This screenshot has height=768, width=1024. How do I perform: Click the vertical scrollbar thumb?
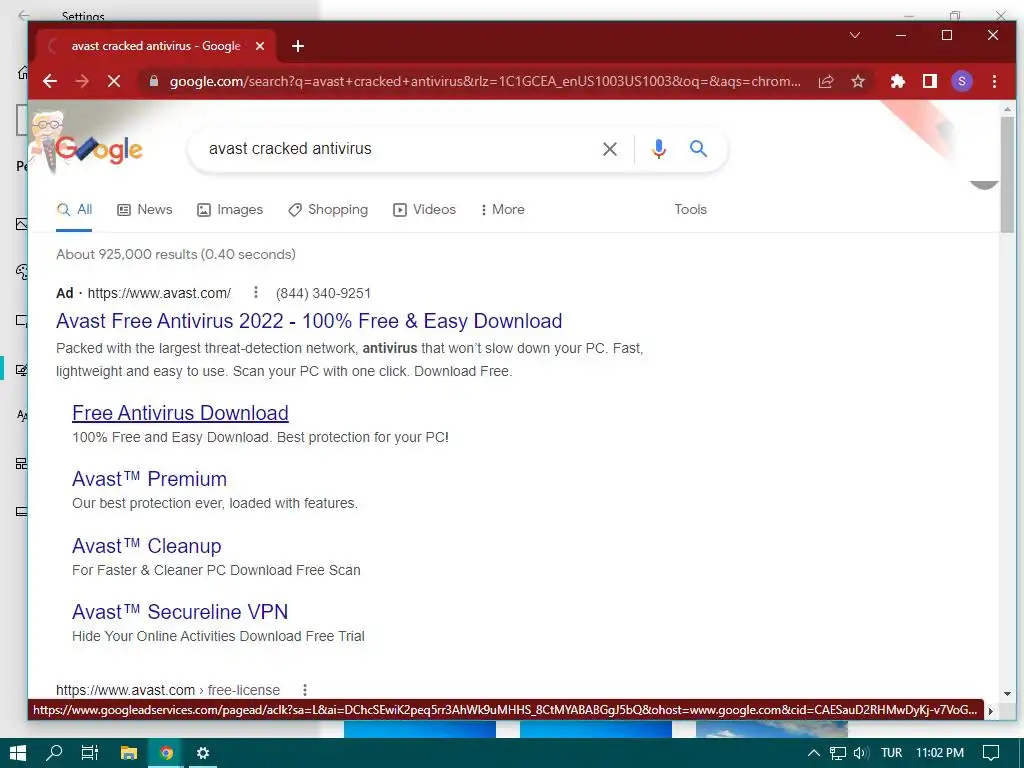[1007, 174]
